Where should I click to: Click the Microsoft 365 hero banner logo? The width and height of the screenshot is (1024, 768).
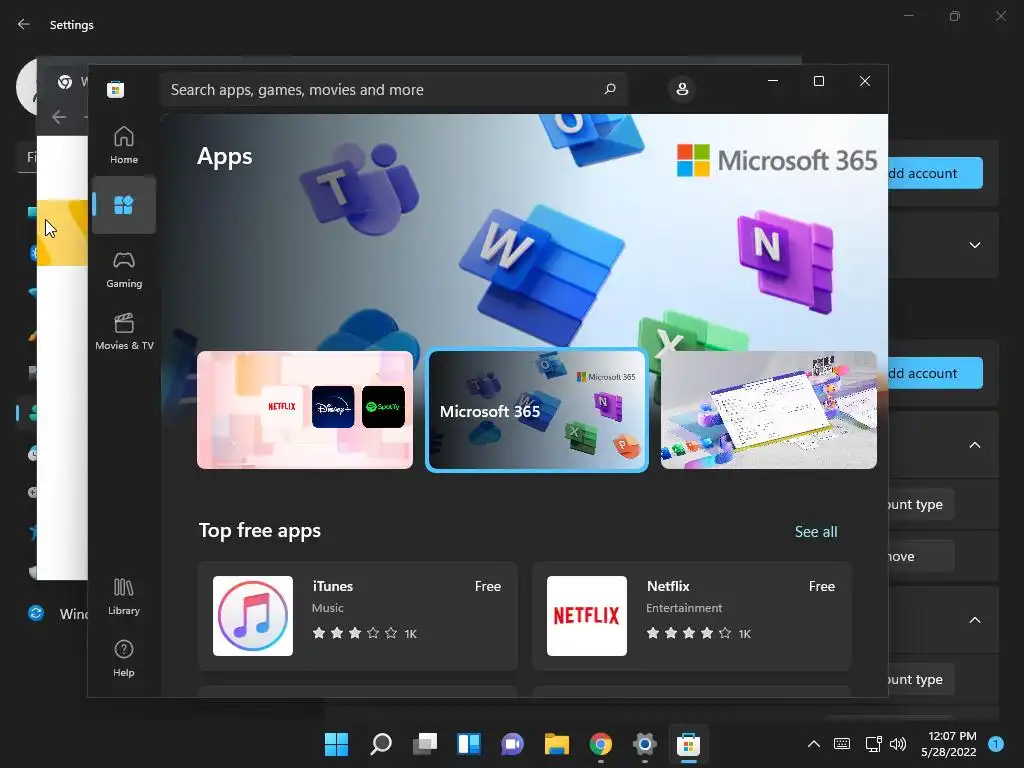[777, 161]
